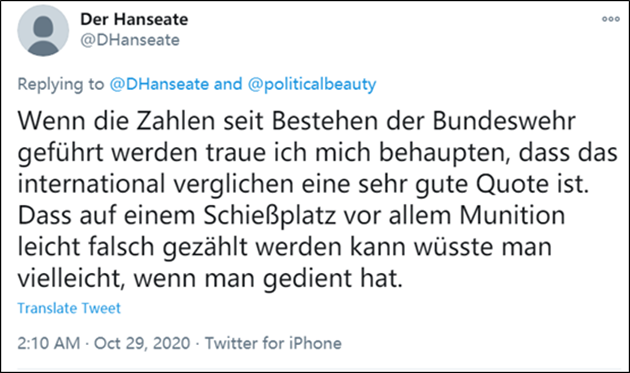Click the Oct 29, 2020 date
The height and width of the screenshot is (373, 630).
coord(142,343)
